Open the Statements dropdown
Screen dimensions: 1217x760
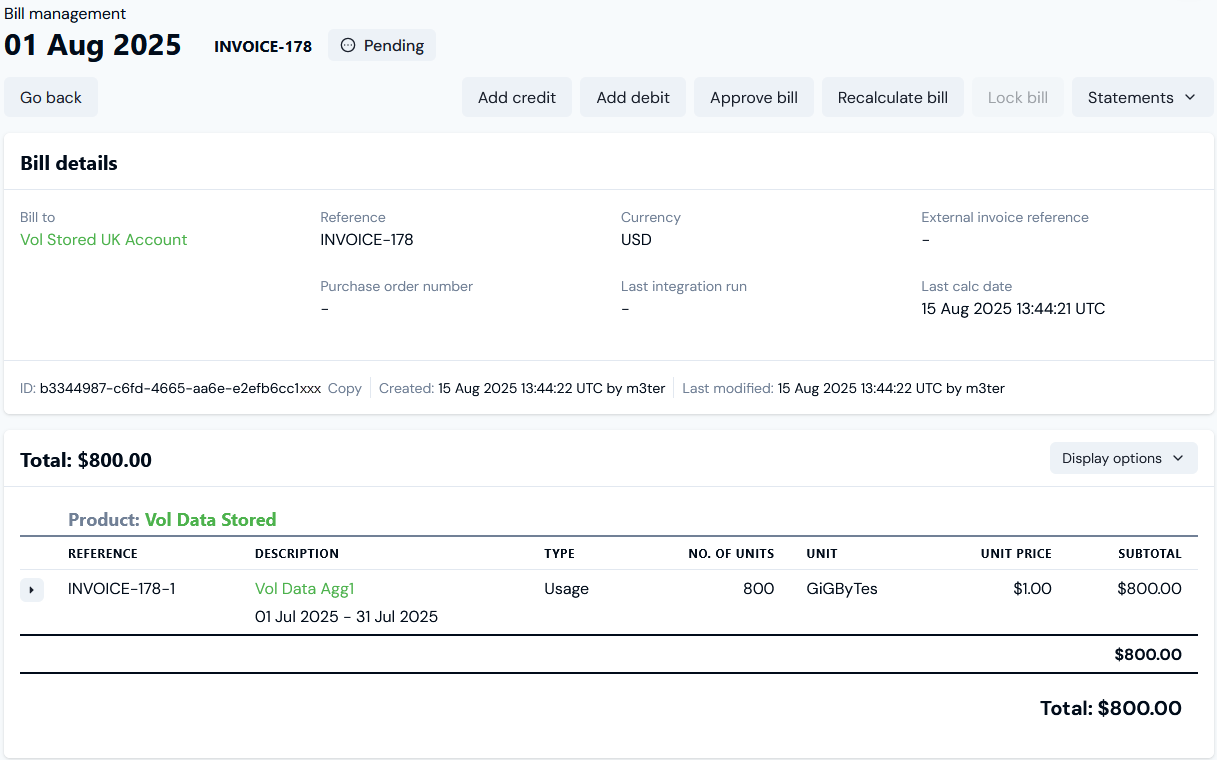tap(1142, 97)
